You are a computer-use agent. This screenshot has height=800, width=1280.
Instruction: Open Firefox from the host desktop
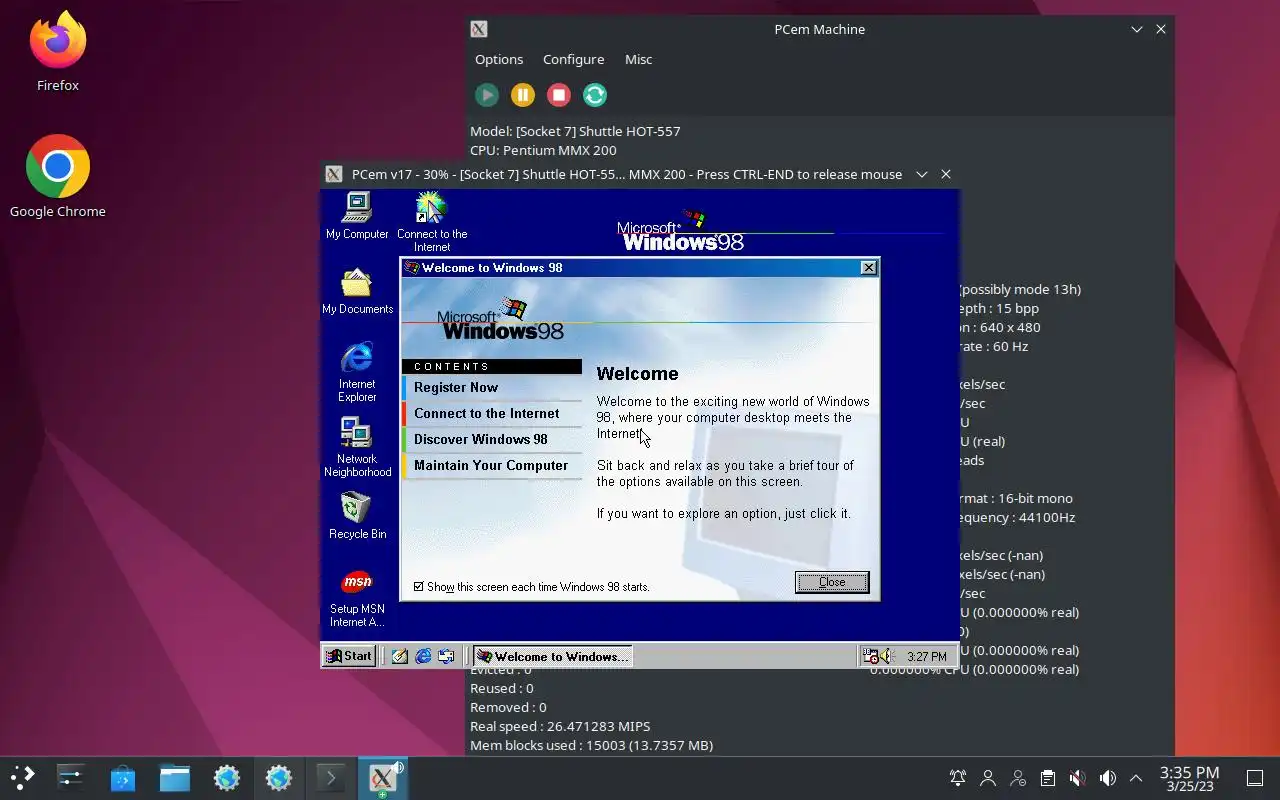58,52
